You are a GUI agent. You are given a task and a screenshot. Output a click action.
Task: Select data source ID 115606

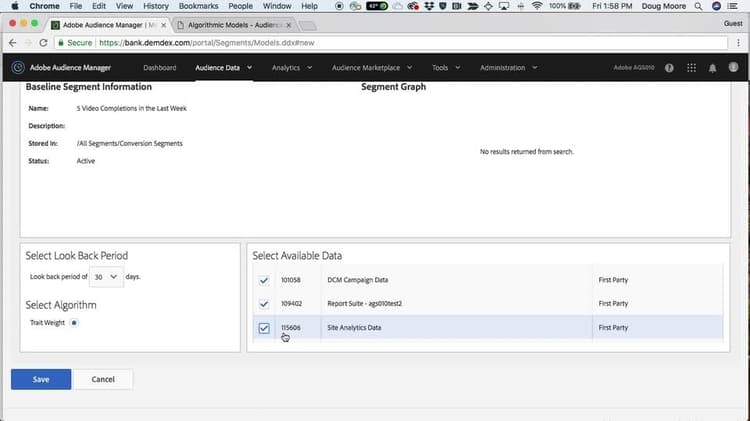[x=291, y=328]
